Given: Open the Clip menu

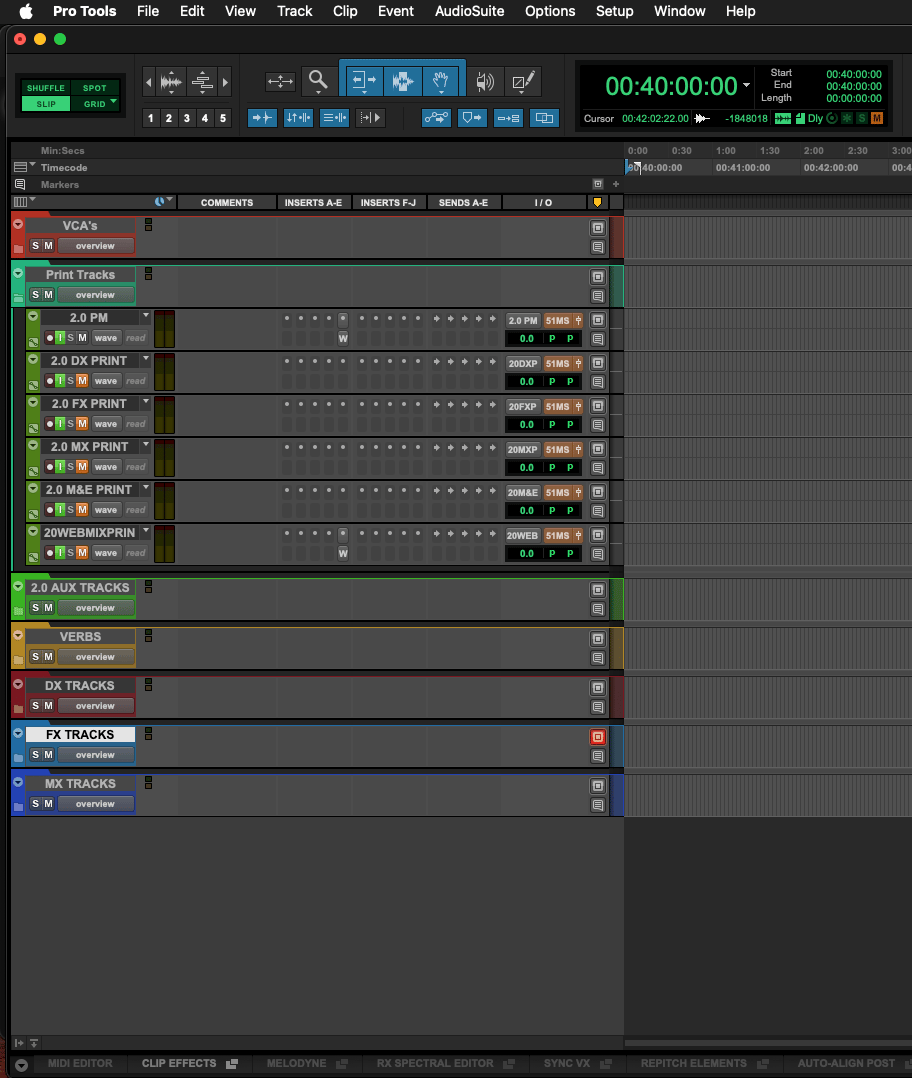Looking at the screenshot, I should click(345, 11).
